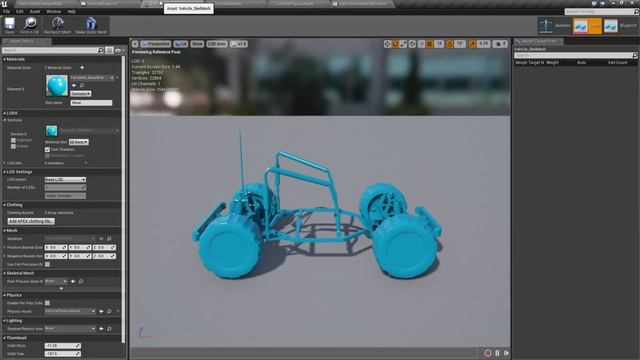
Task: Open the Help menu
Action: tap(71, 11)
